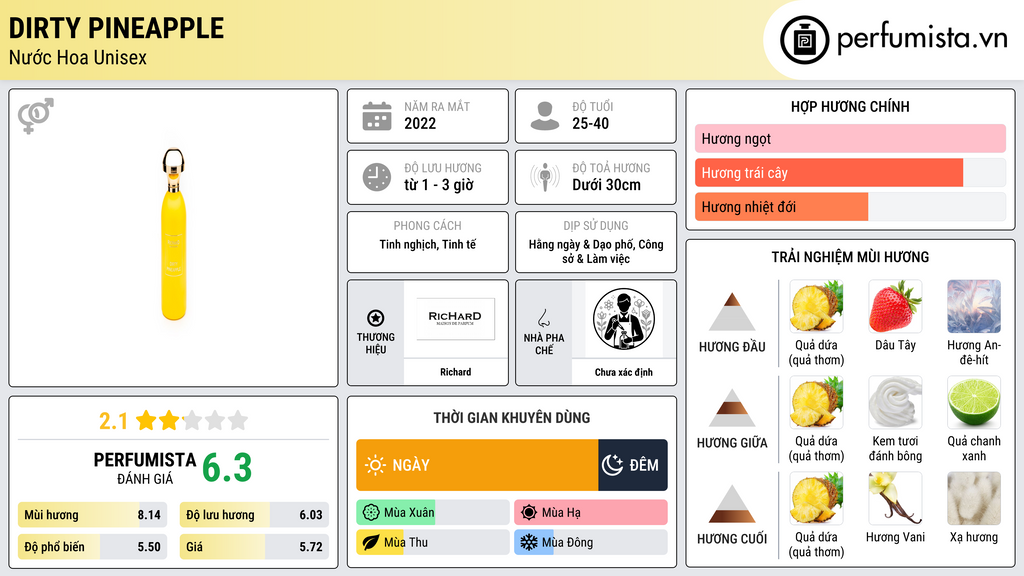Click the age range value 25-40

590,123
